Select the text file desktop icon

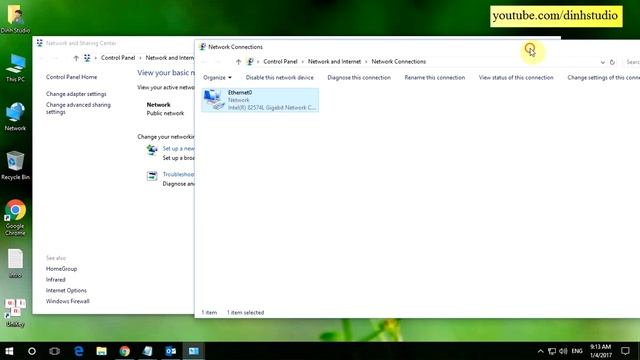click(x=15, y=264)
